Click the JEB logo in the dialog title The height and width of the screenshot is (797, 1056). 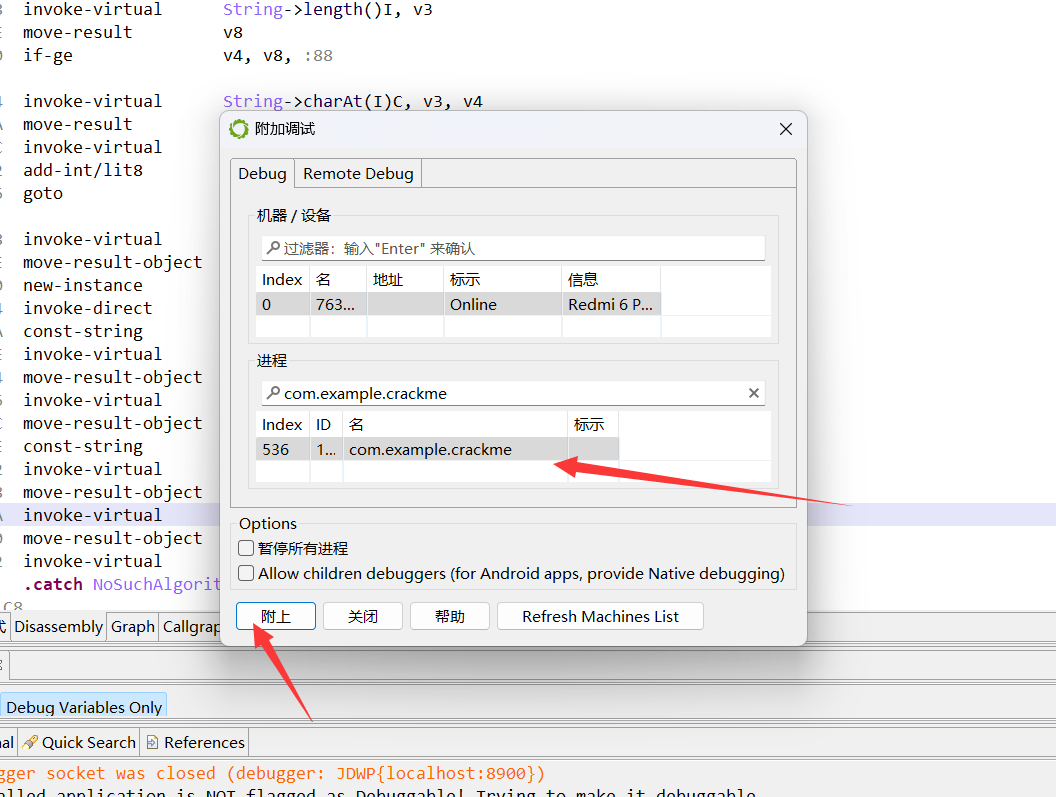[239, 129]
